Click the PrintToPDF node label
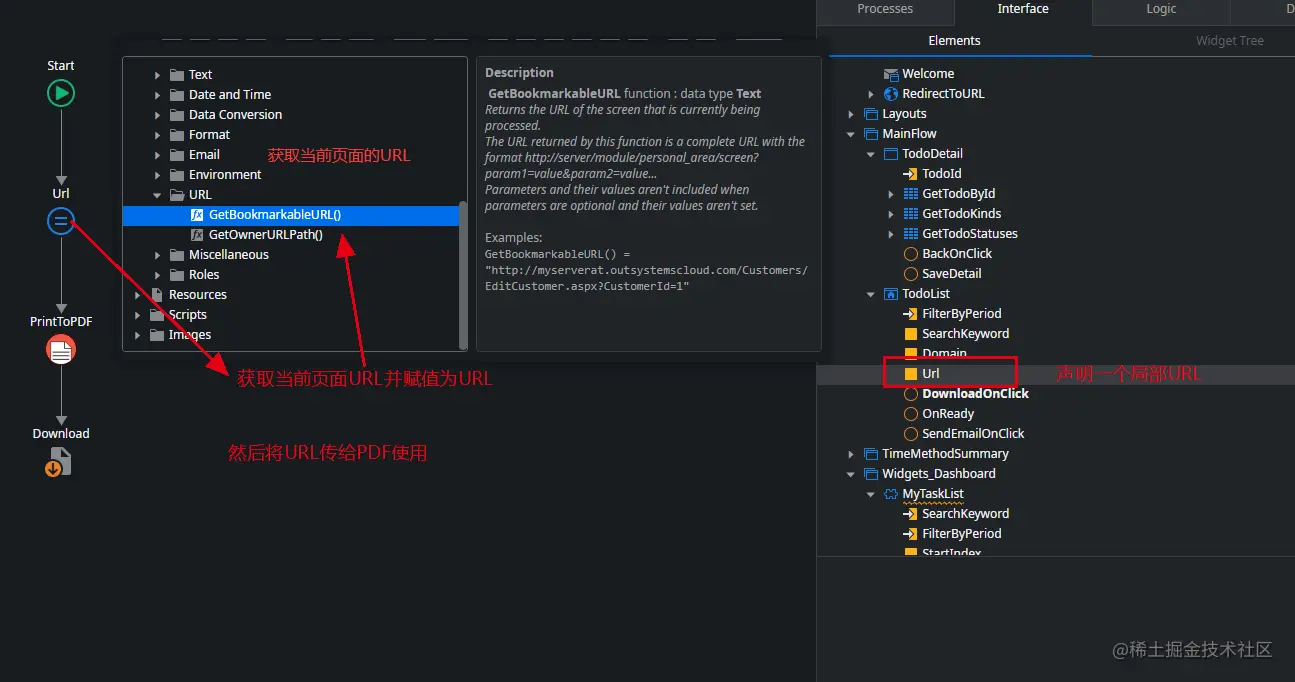Viewport: 1295px width, 682px height. pos(61,322)
